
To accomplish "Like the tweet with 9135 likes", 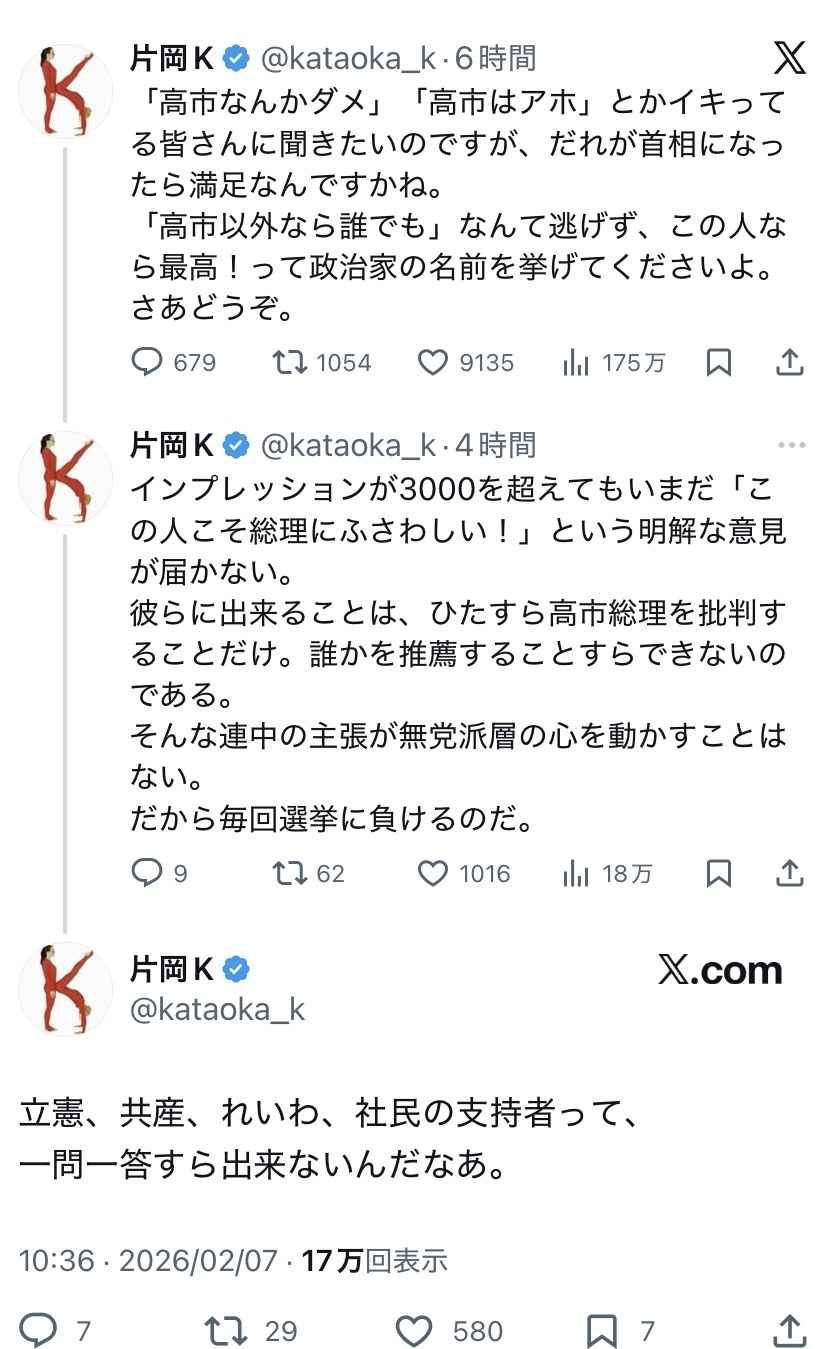I will [x=432, y=362].
